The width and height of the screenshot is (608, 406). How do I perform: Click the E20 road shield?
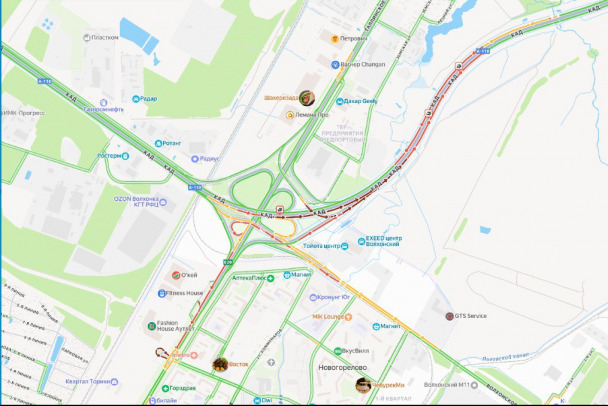pyautogui.click(x=228, y=263)
